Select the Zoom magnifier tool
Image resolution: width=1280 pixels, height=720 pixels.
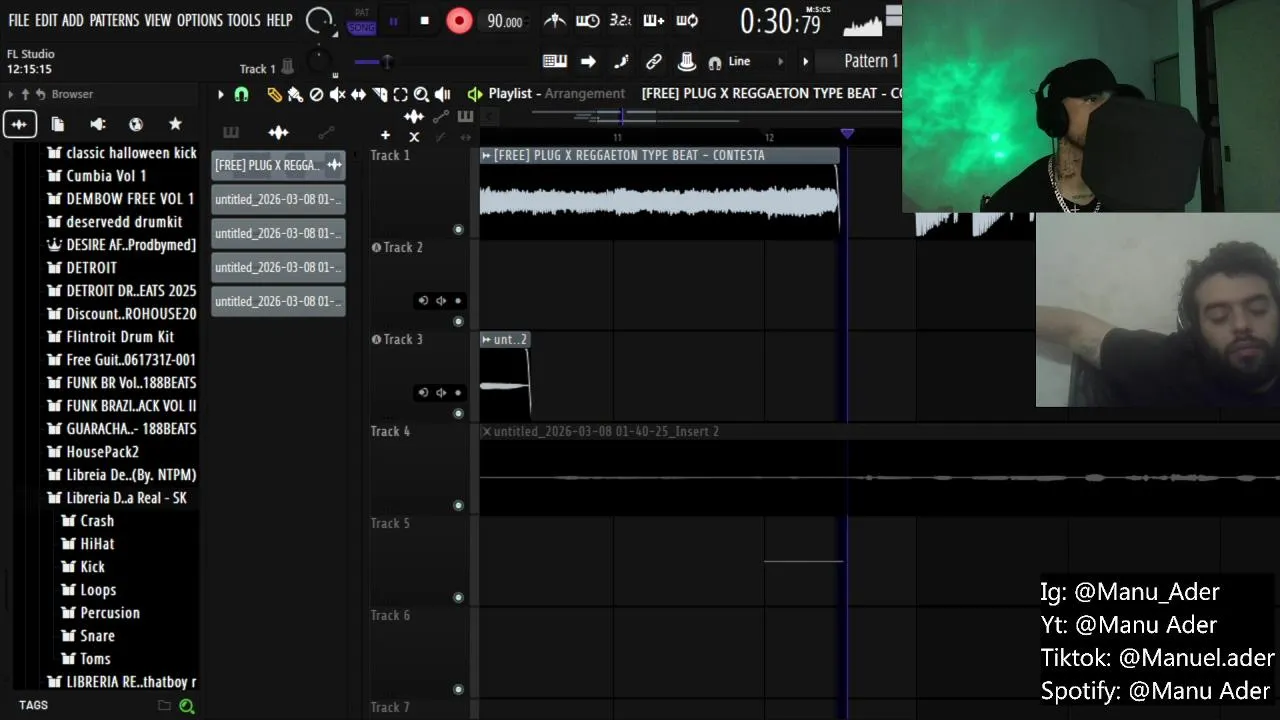coord(421,94)
